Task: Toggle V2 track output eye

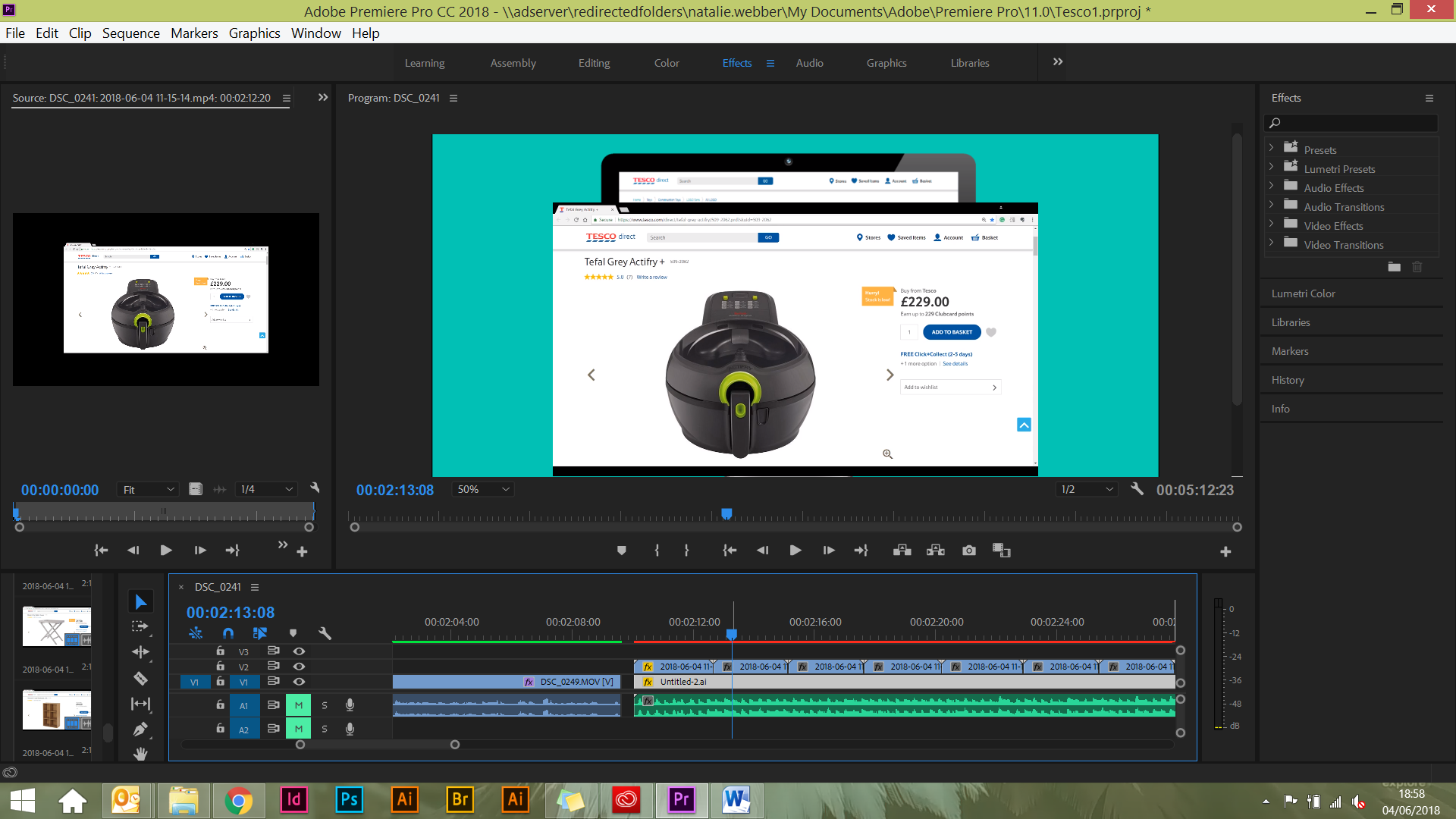Action: 300,667
